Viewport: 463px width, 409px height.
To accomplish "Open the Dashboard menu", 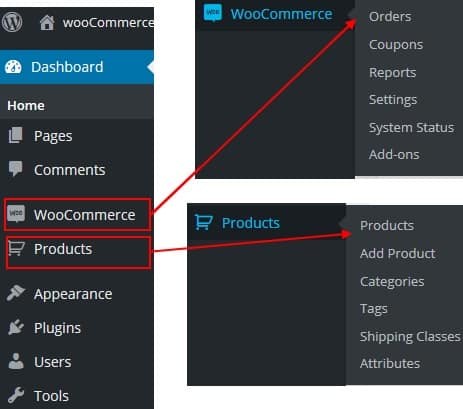I will (77, 67).
